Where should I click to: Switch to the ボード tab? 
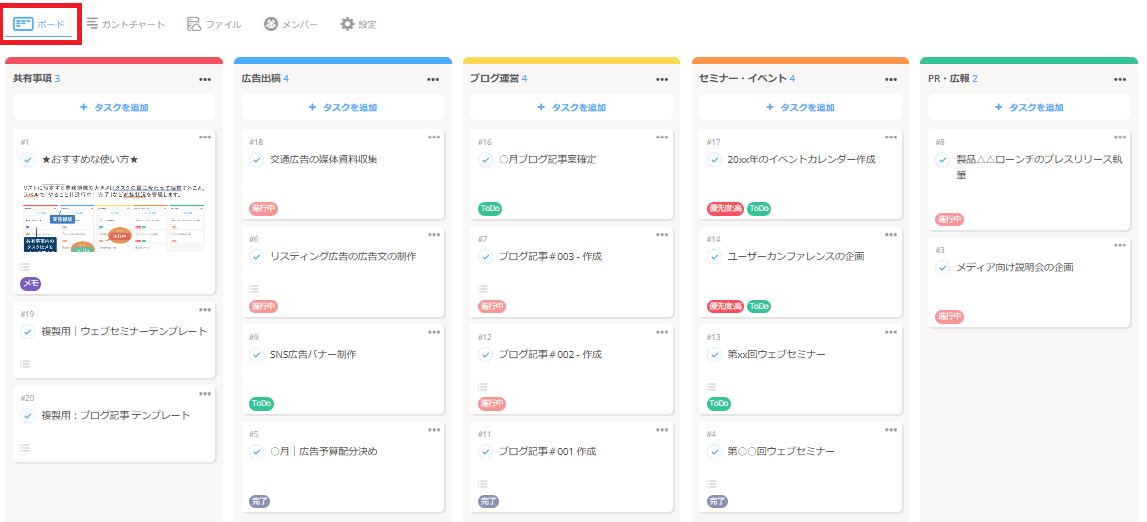[x=42, y=23]
